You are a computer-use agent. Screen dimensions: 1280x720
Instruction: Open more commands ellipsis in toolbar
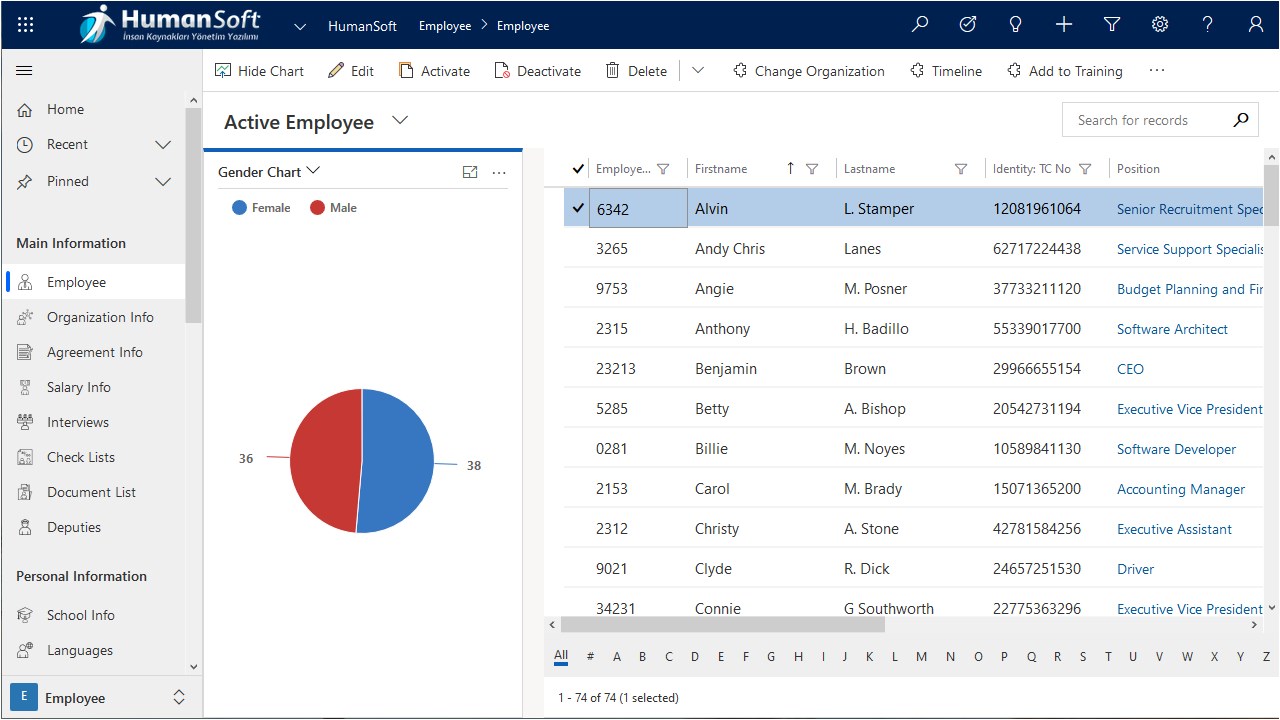click(1157, 71)
